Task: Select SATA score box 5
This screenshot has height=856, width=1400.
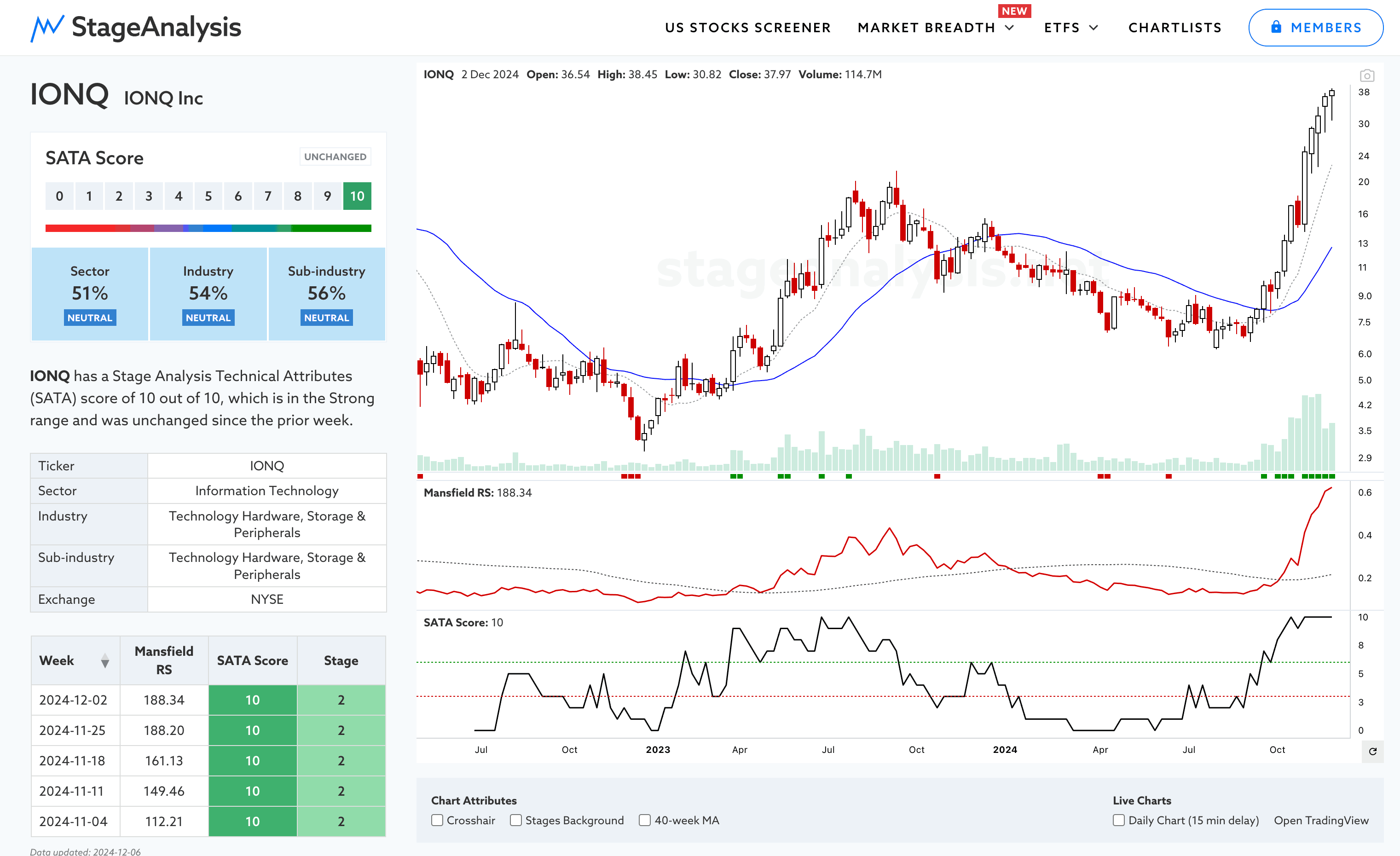Action: (x=208, y=196)
